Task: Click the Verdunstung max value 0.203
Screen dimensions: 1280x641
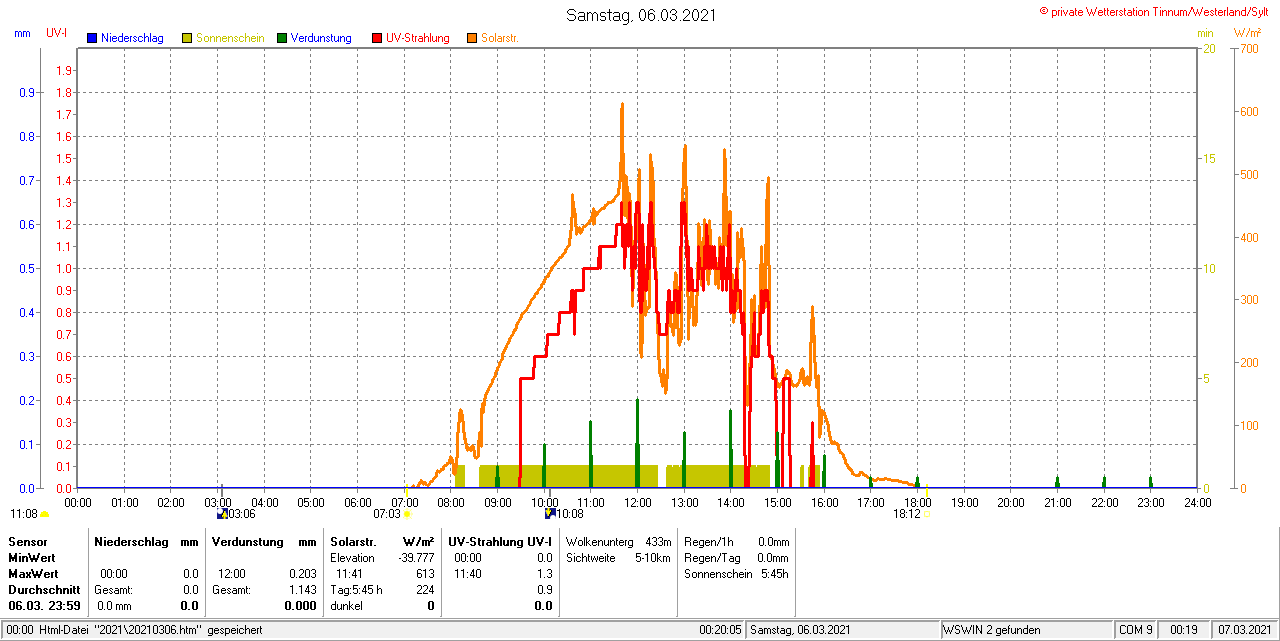Action: coord(302,575)
